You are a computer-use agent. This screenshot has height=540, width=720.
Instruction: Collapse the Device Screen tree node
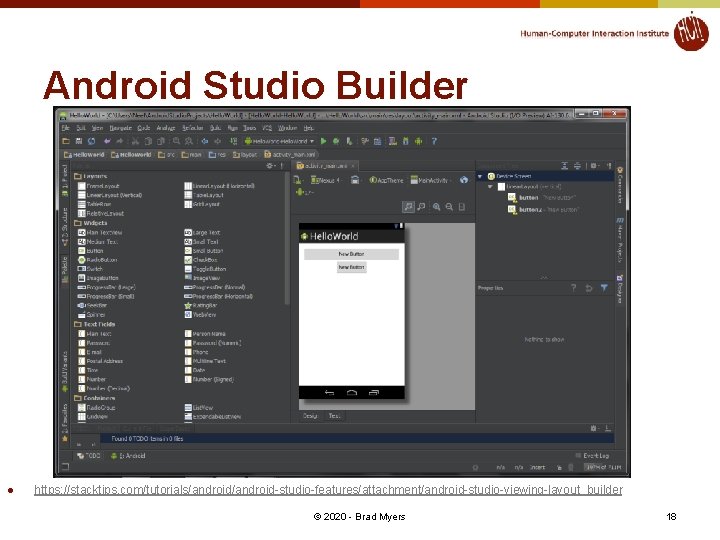(480, 176)
